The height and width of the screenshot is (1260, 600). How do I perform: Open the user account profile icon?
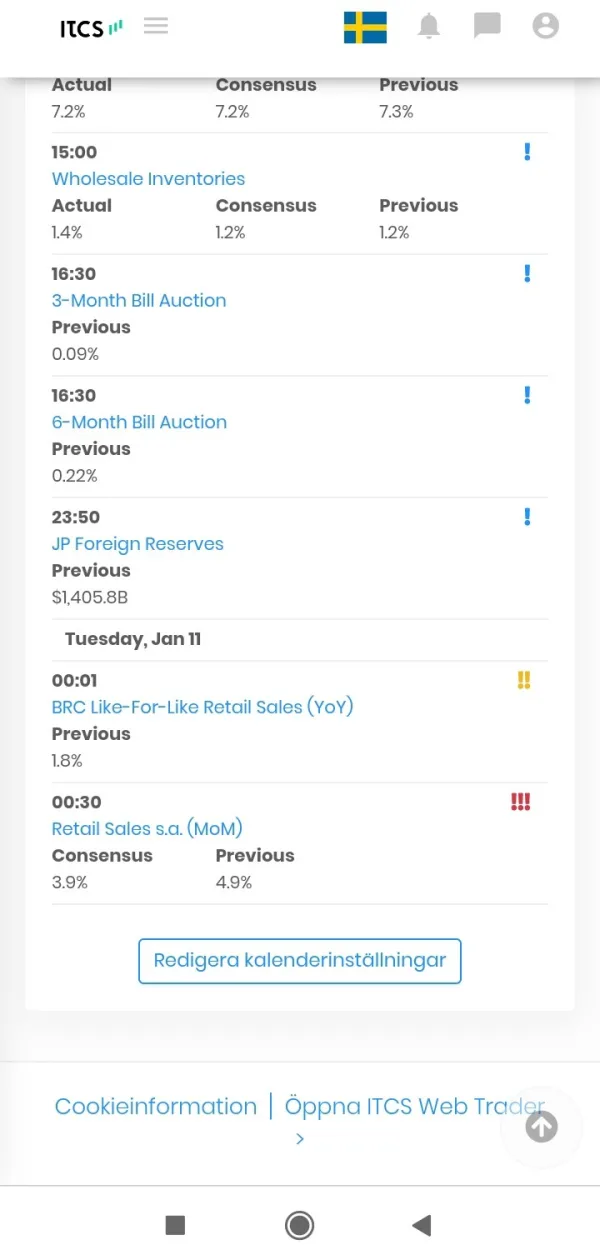pos(545,26)
